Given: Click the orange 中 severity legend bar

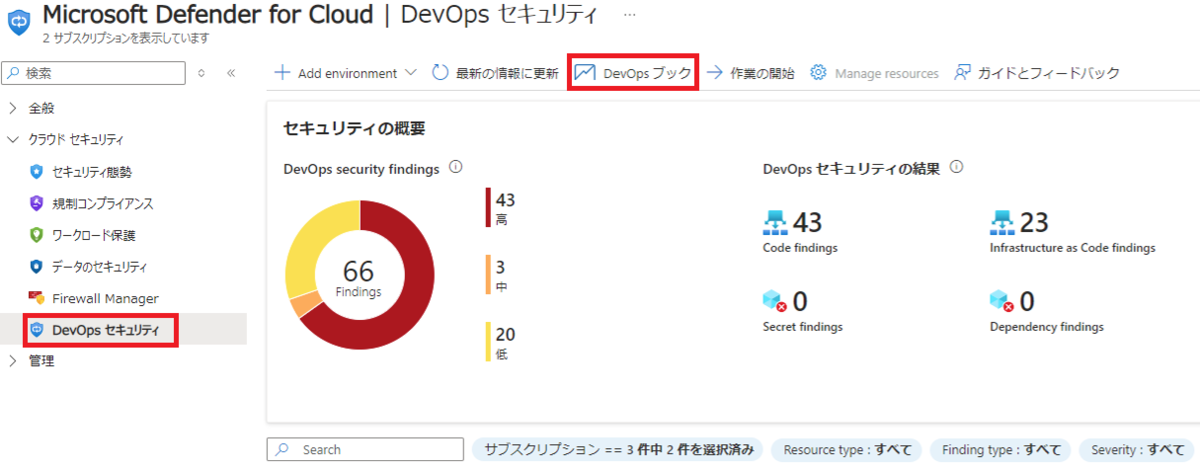Looking at the screenshot, I should [489, 276].
